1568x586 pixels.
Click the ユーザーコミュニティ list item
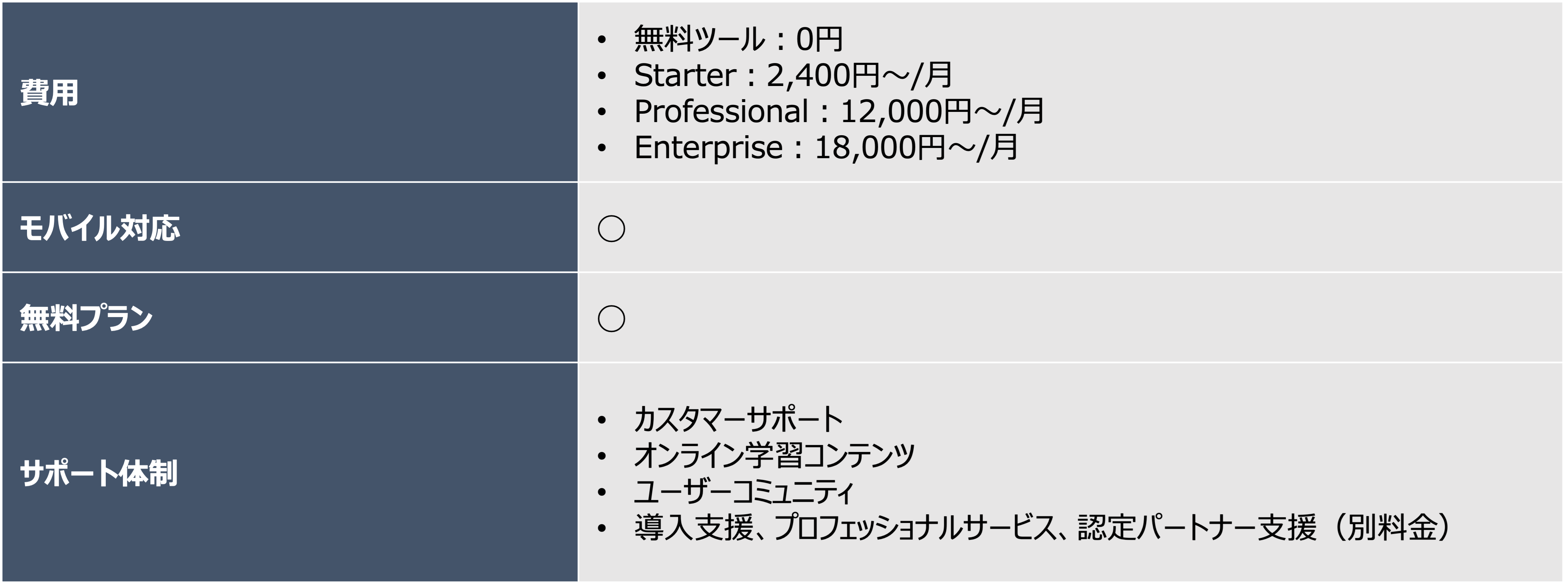[743, 491]
